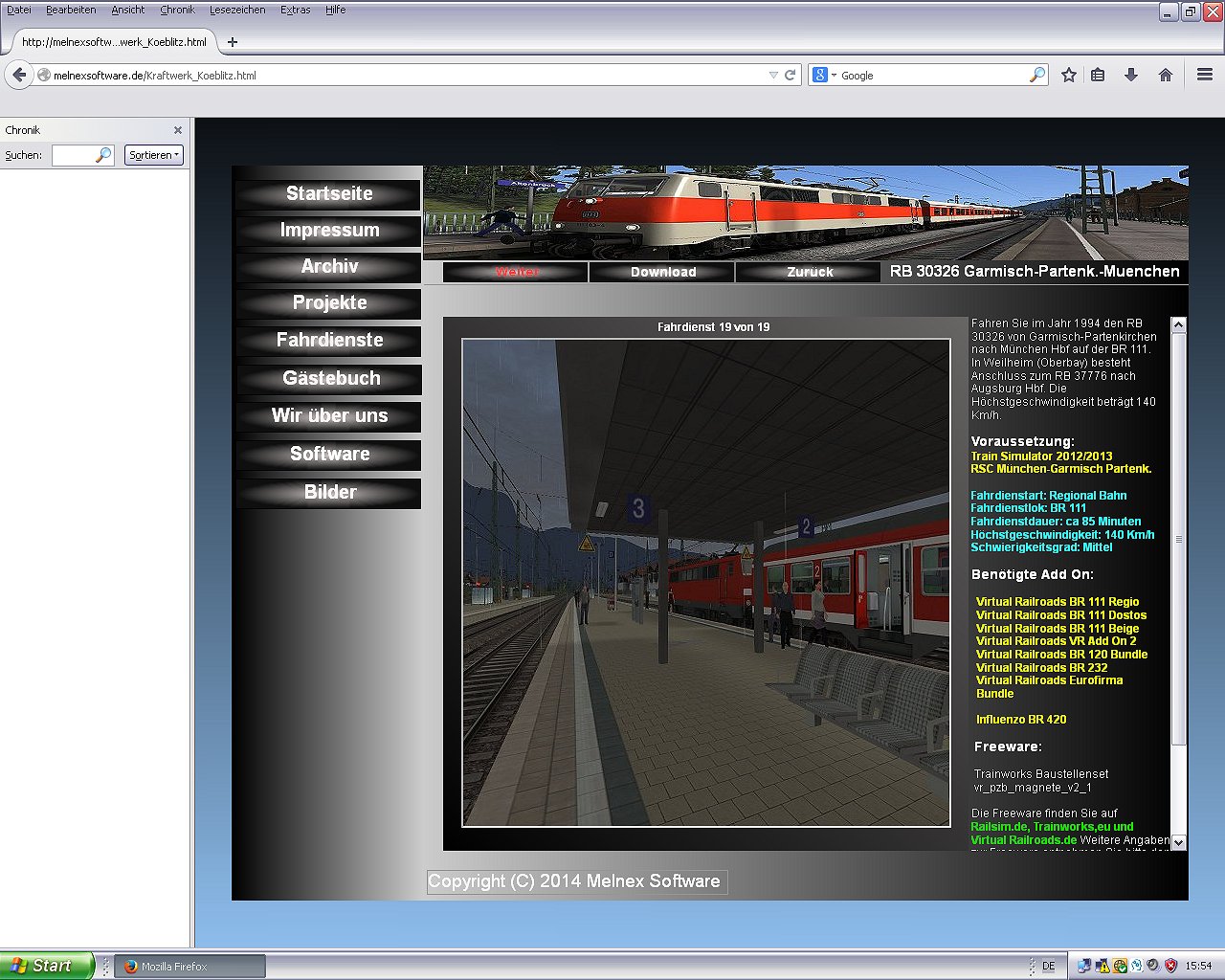This screenshot has height=980, width=1225.
Task: Click the taskbar clock showing 15:54
Action: point(1198,967)
